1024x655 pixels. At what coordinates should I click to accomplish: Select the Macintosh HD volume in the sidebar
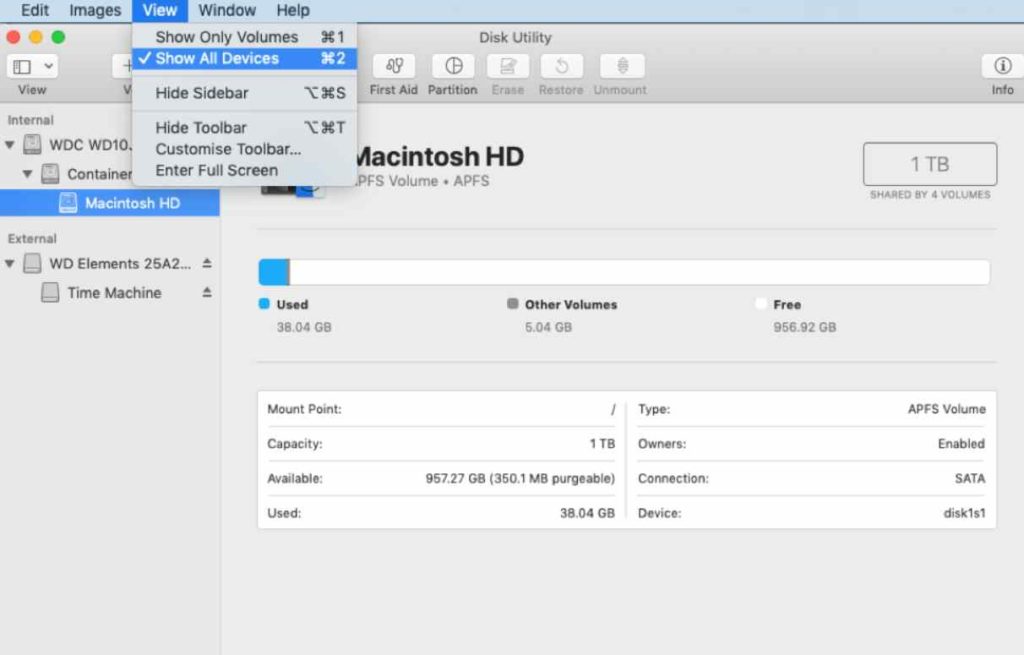point(110,203)
